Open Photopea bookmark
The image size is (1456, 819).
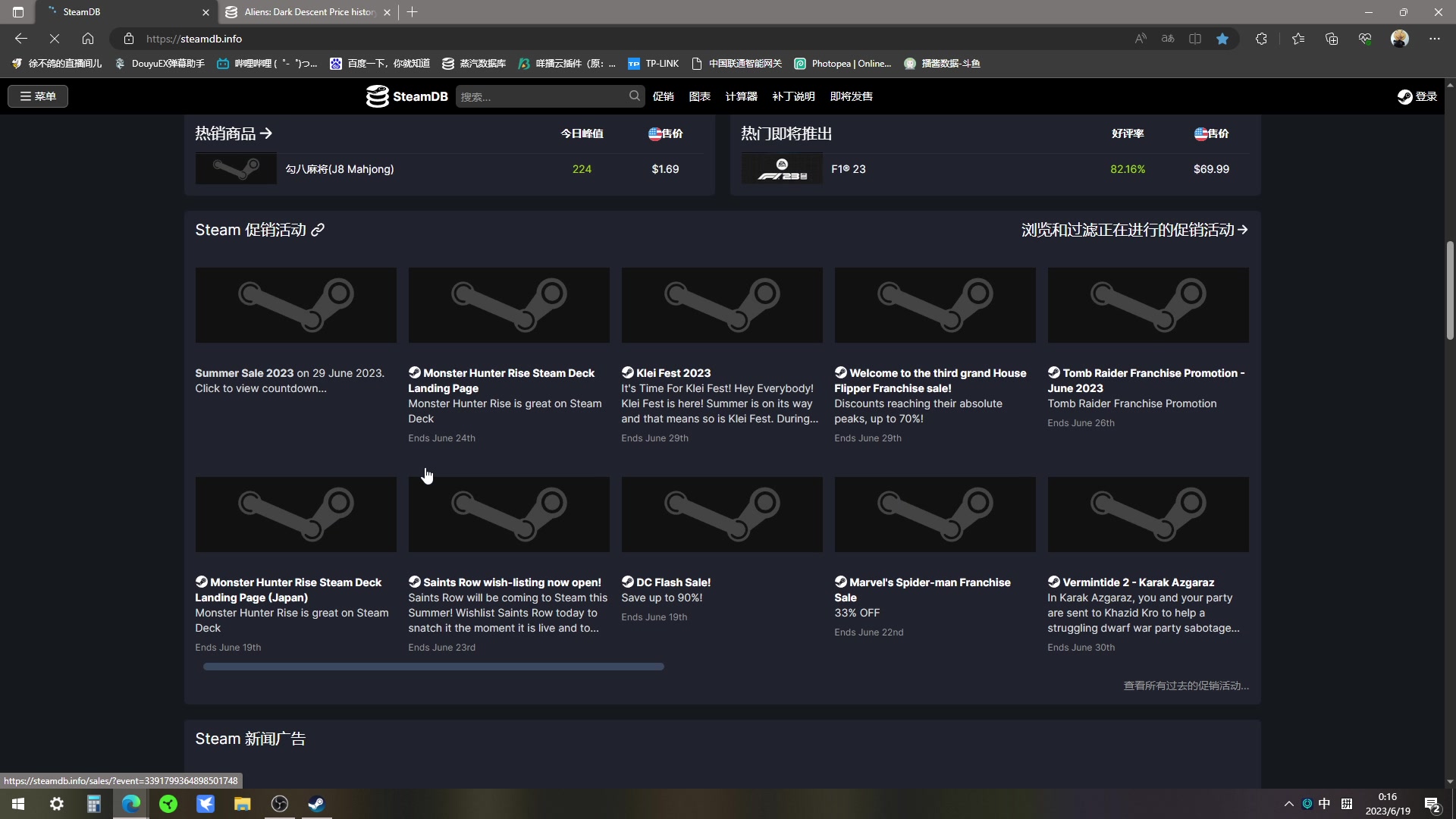[843, 64]
